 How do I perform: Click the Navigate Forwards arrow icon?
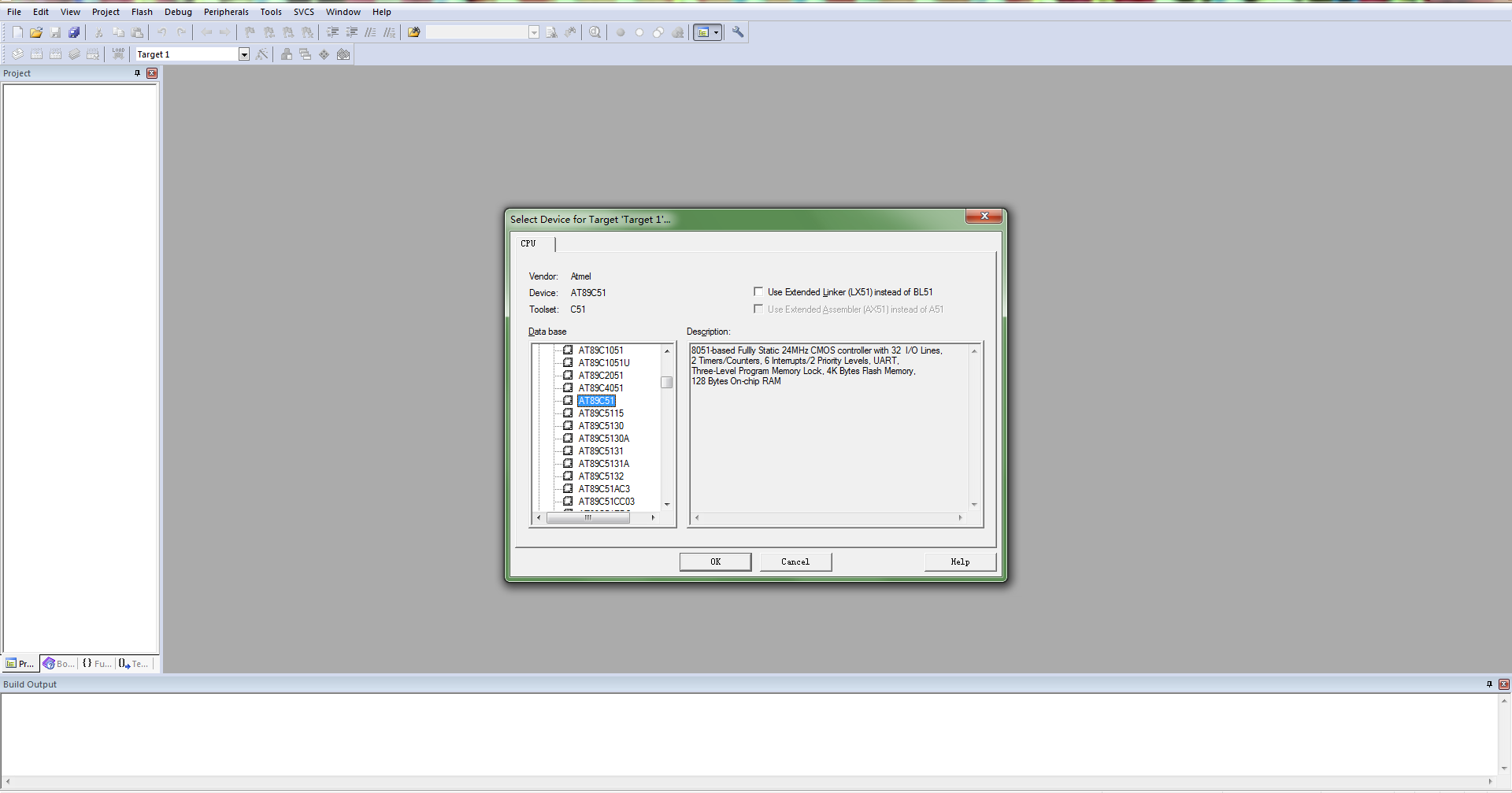[225, 32]
